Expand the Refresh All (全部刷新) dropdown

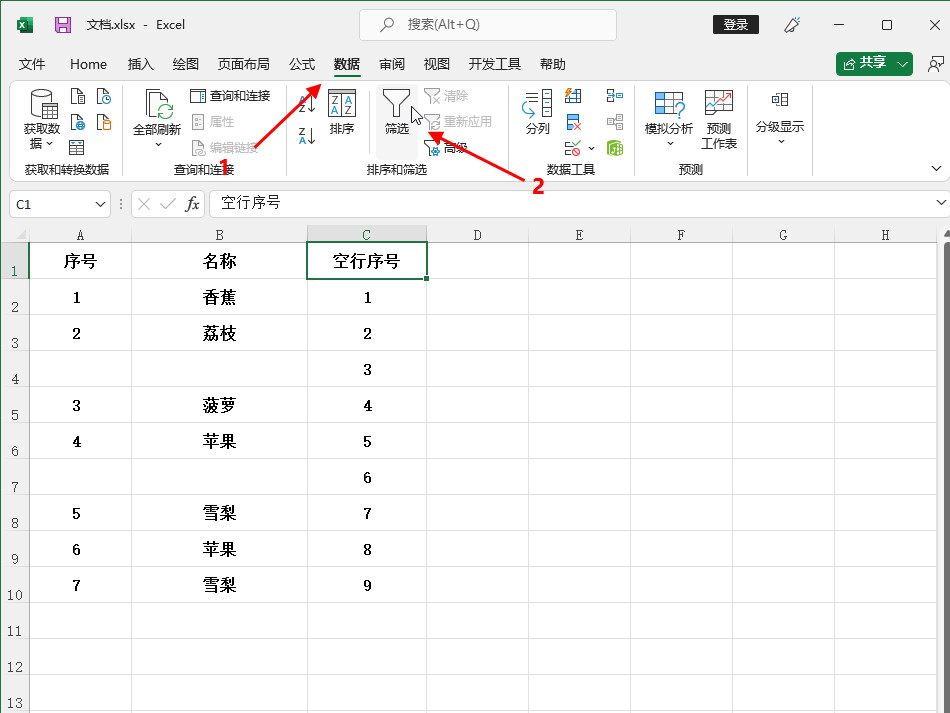point(157,144)
